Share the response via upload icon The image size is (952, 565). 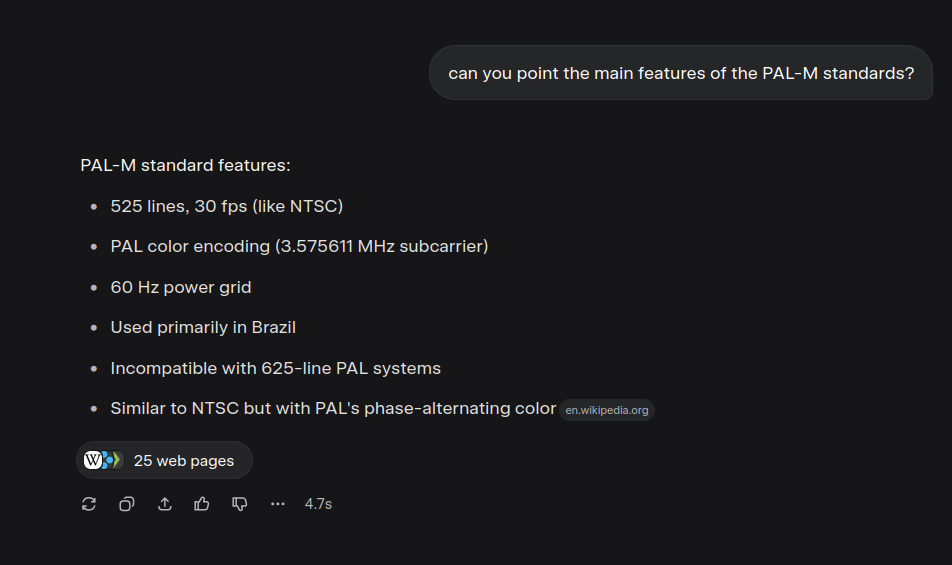165,504
